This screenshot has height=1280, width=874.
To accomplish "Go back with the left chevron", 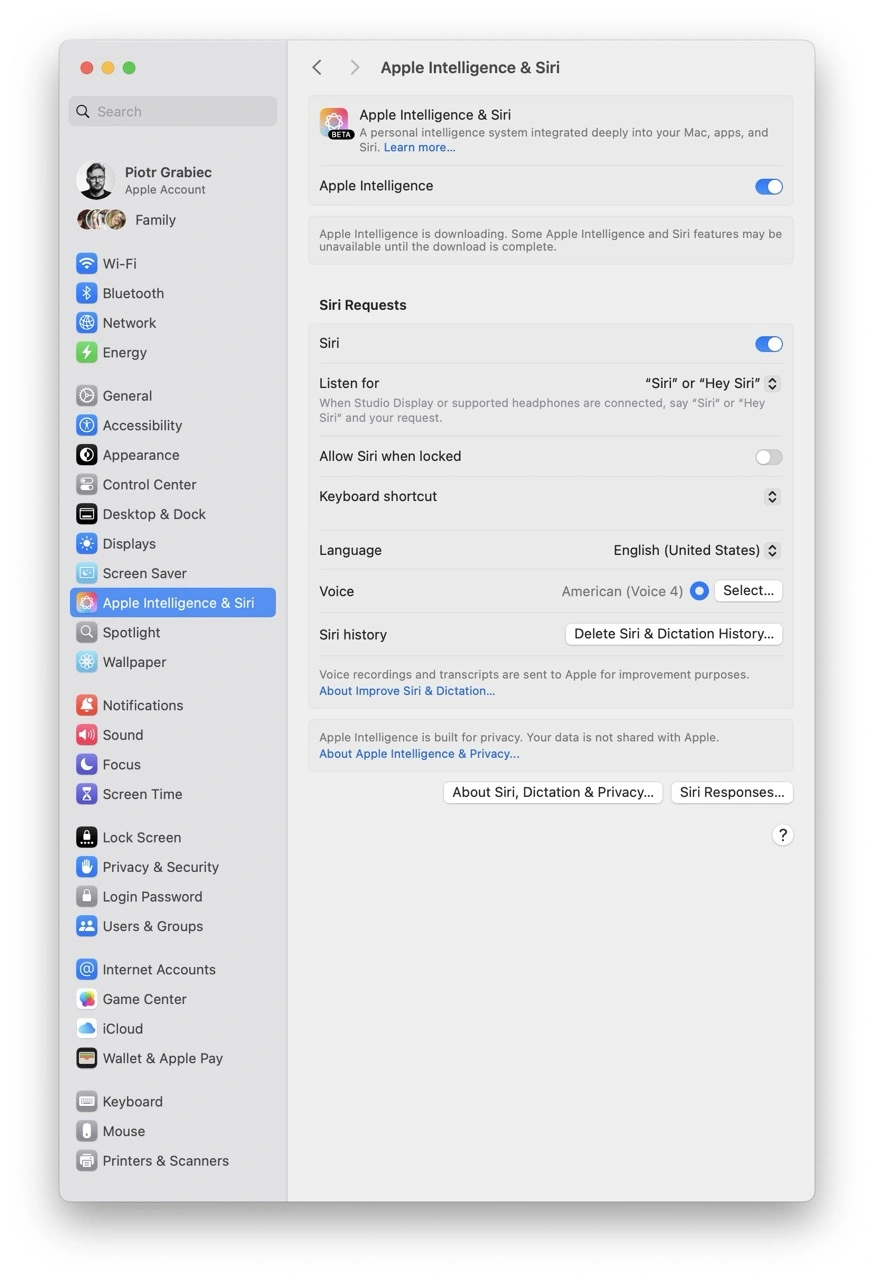I will click(x=317, y=67).
